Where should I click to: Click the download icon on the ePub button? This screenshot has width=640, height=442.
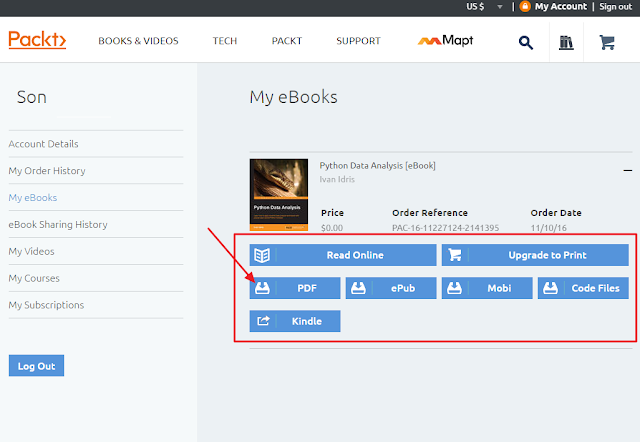[358, 288]
